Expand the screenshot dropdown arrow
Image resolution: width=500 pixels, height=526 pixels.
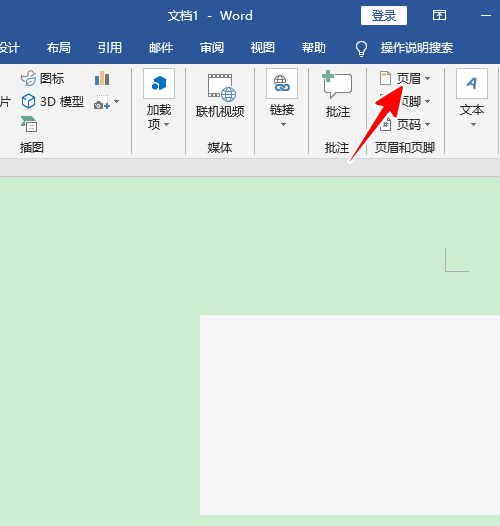click(116, 101)
